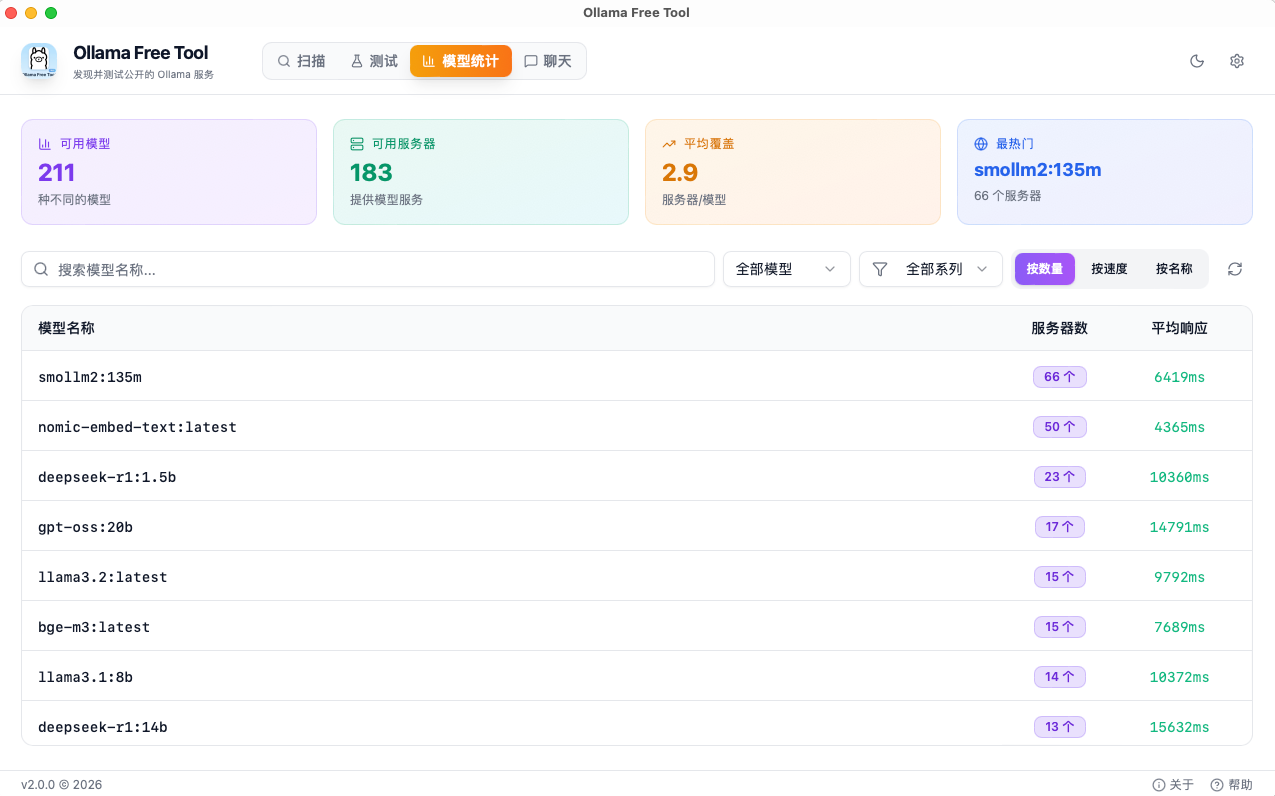
Task: Go to the 测试 tab
Action: click(373, 61)
